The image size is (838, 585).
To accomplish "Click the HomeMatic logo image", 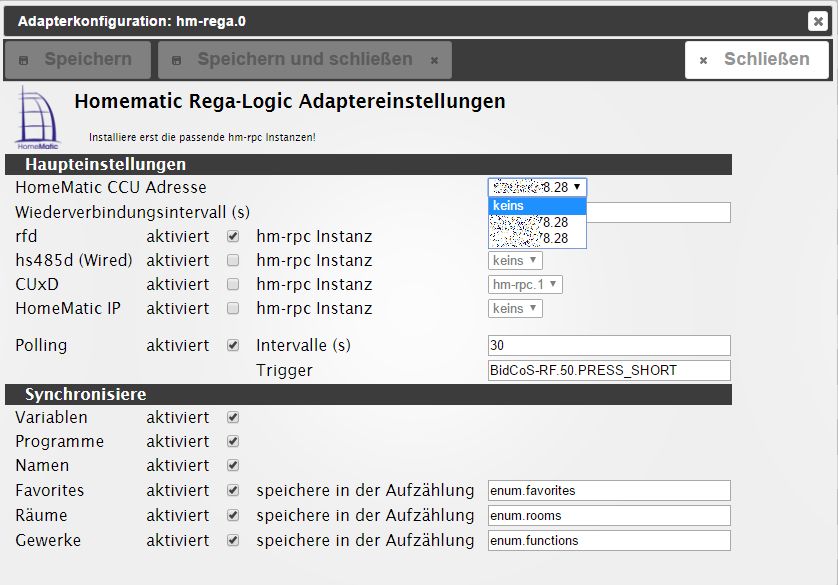I will click(x=38, y=119).
